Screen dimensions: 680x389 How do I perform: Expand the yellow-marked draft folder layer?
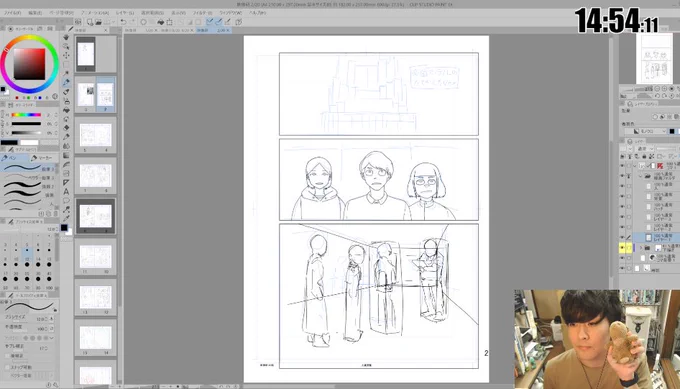[x=641, y=248]
